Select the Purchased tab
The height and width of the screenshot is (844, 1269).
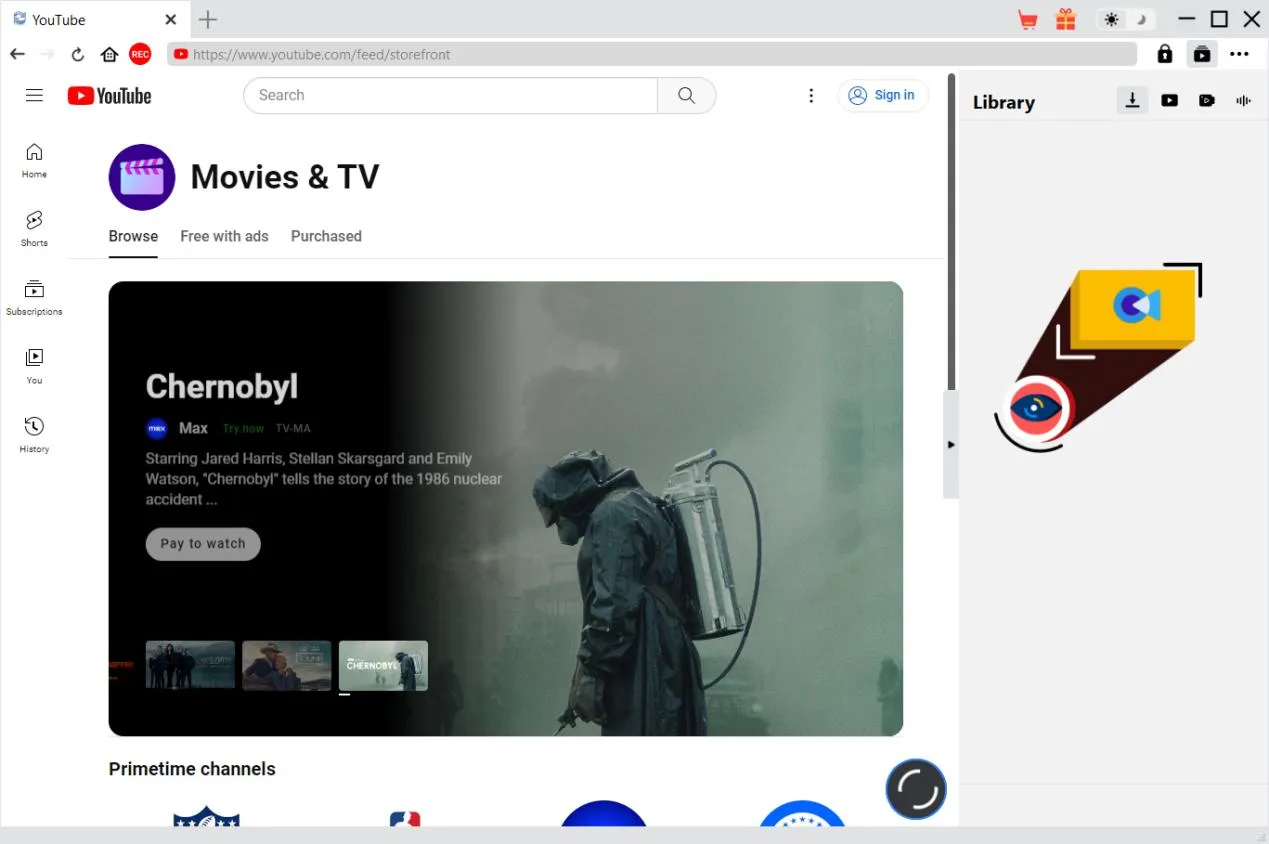(x=326, y=236)
